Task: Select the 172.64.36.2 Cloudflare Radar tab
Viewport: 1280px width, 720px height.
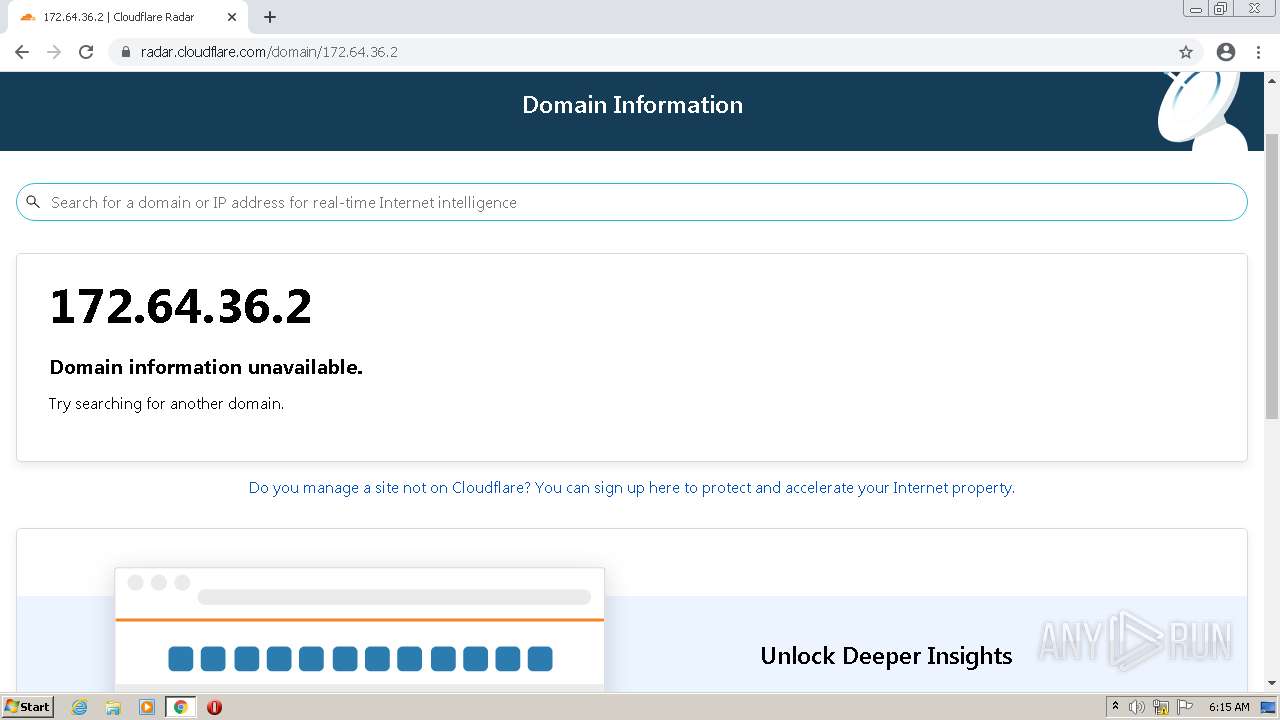Action: pos(128,17)
